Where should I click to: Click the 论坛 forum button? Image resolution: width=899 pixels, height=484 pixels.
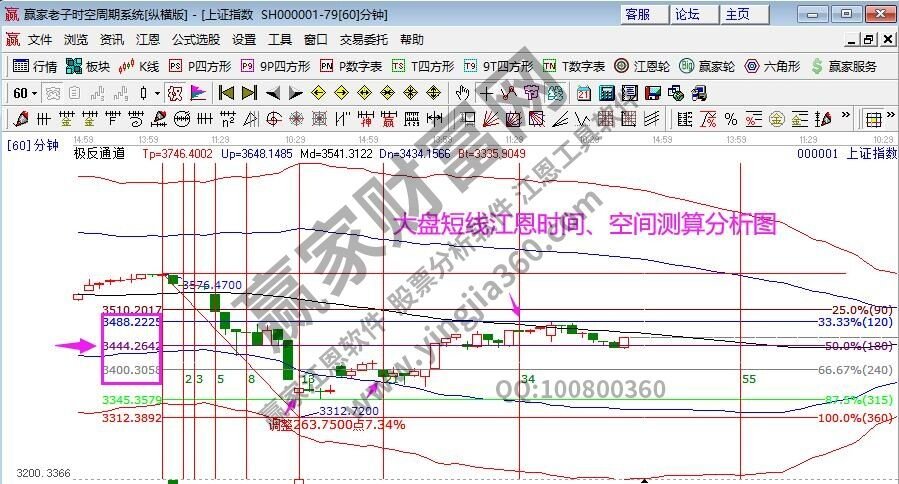tap(694, 14)
